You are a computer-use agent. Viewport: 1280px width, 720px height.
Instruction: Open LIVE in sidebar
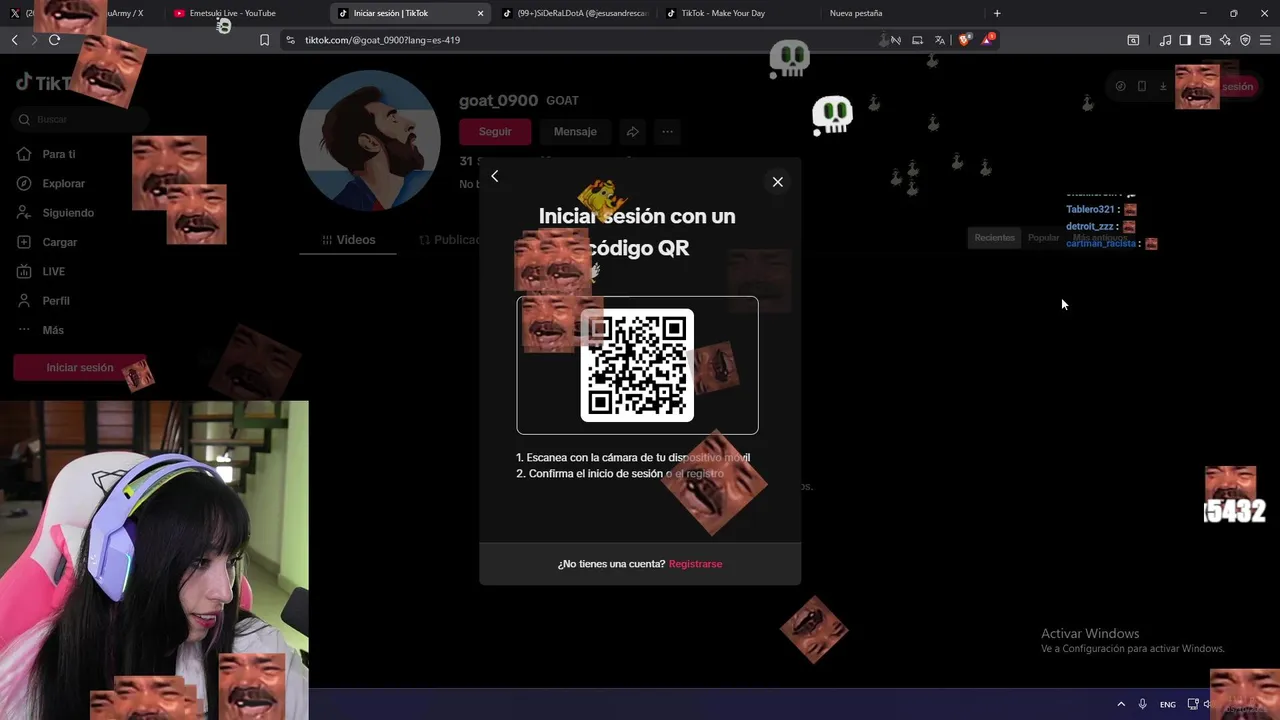pyautogui.click(x=53, y=271)
